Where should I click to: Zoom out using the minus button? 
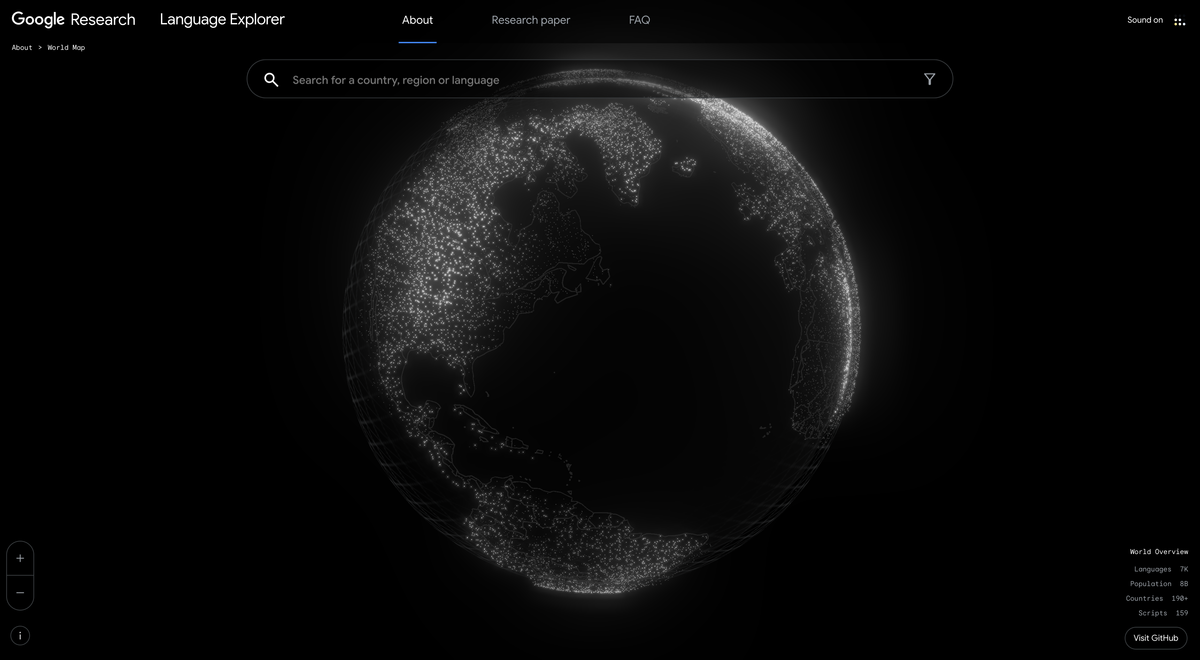click(x=20, y=593)
